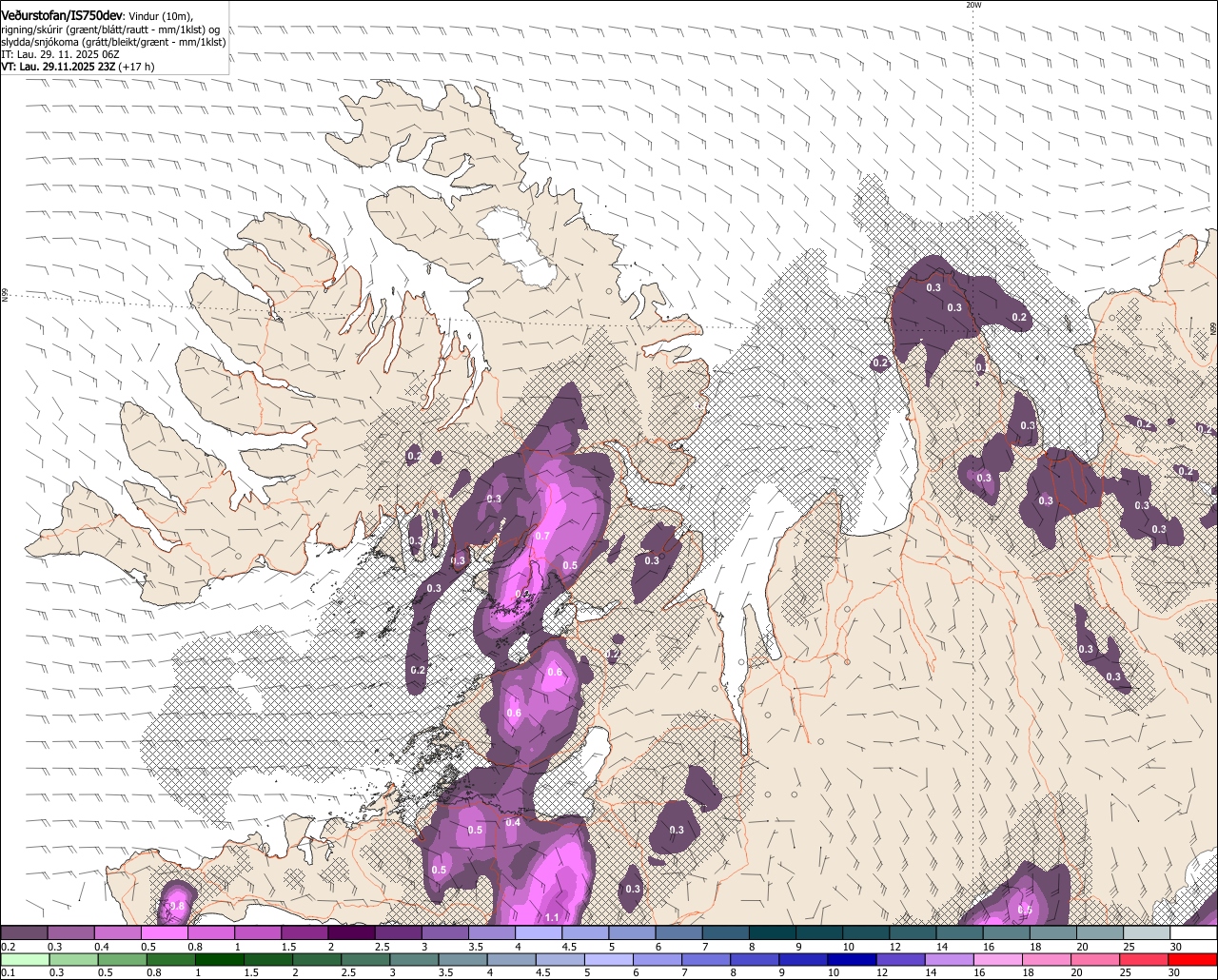The image size is (1218, 980).
Task: Select the bright pink 0.5 snow scale swatch
Action: pyautogui.click(x=164, y=933)
